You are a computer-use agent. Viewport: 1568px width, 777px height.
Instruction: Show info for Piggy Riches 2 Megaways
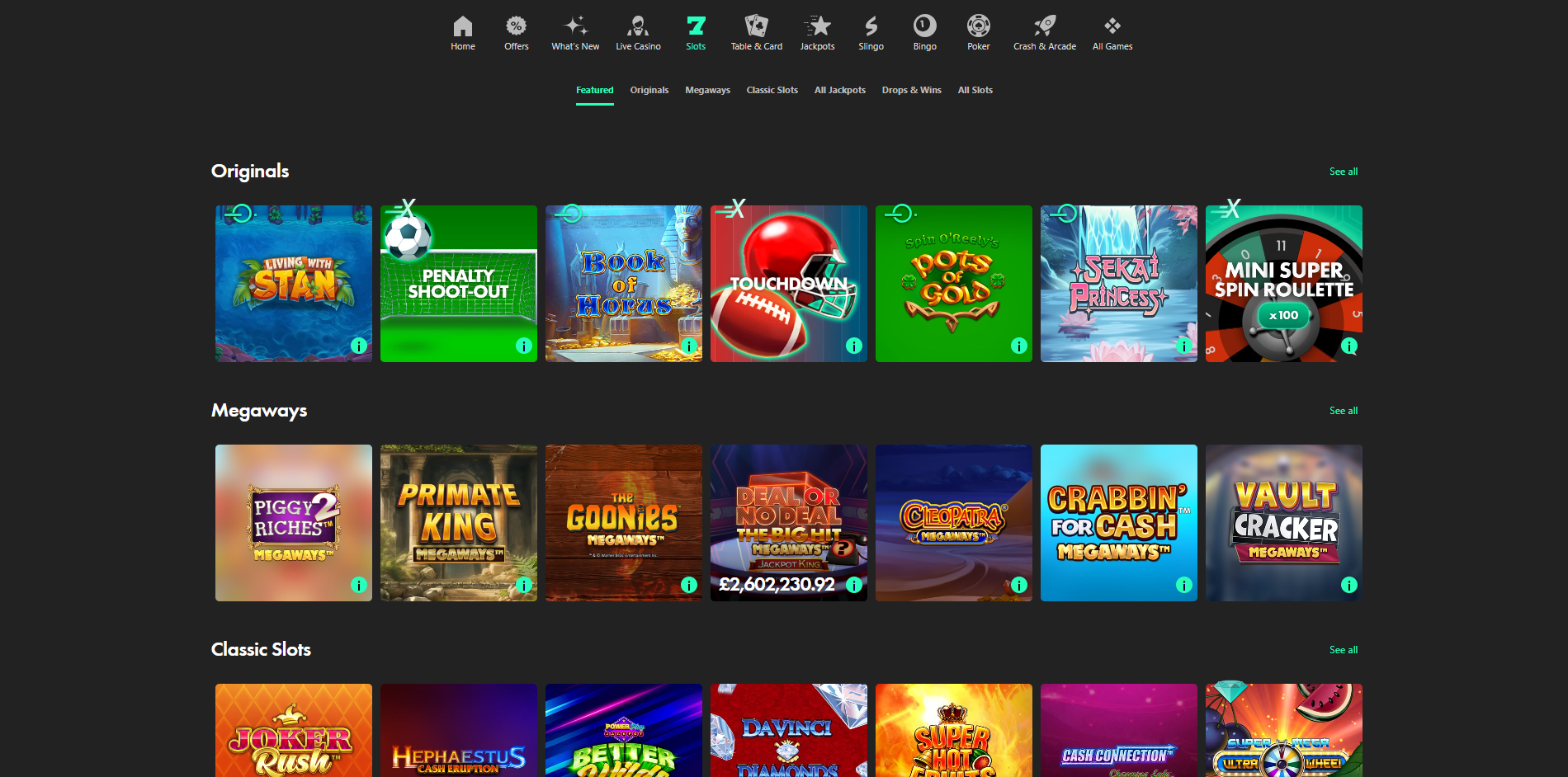click(x=359, y=585)
